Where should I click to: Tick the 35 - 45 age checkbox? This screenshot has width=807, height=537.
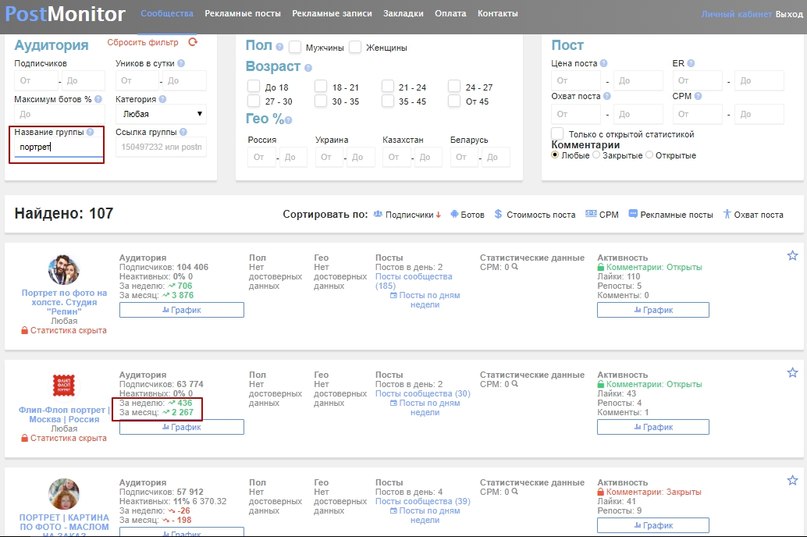tap(388, 101)
